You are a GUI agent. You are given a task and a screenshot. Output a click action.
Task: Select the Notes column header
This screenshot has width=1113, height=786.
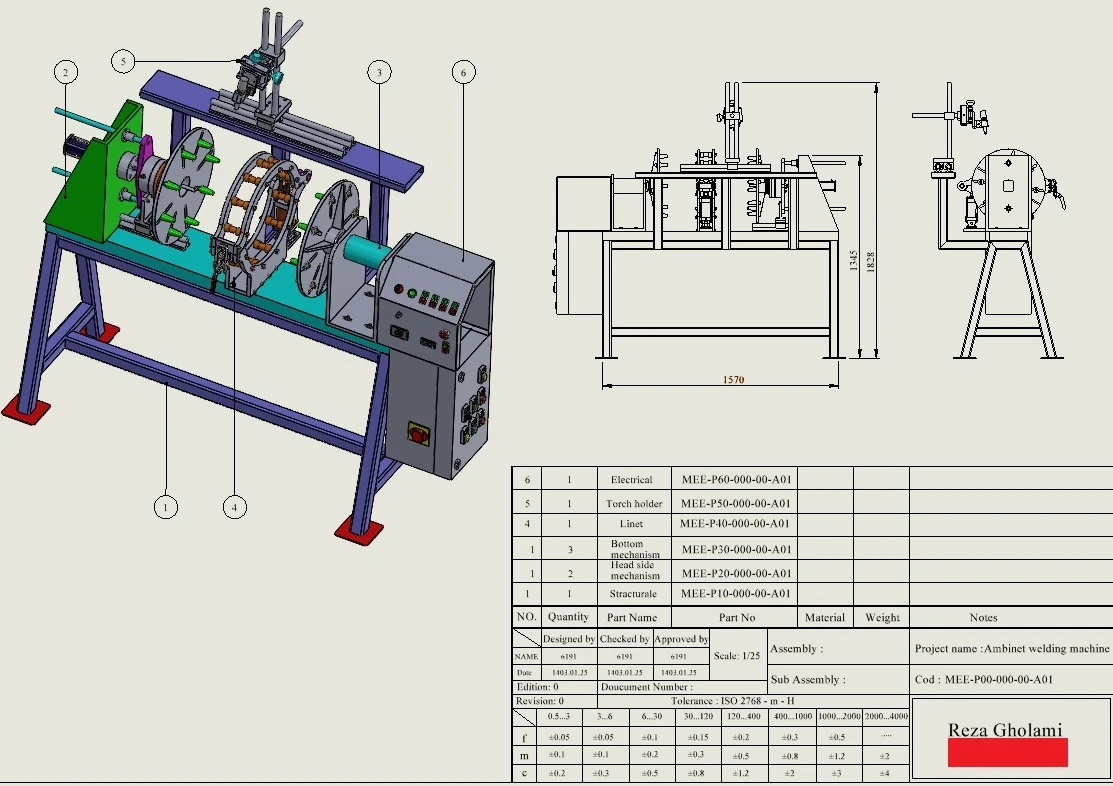tap(983, 618)
